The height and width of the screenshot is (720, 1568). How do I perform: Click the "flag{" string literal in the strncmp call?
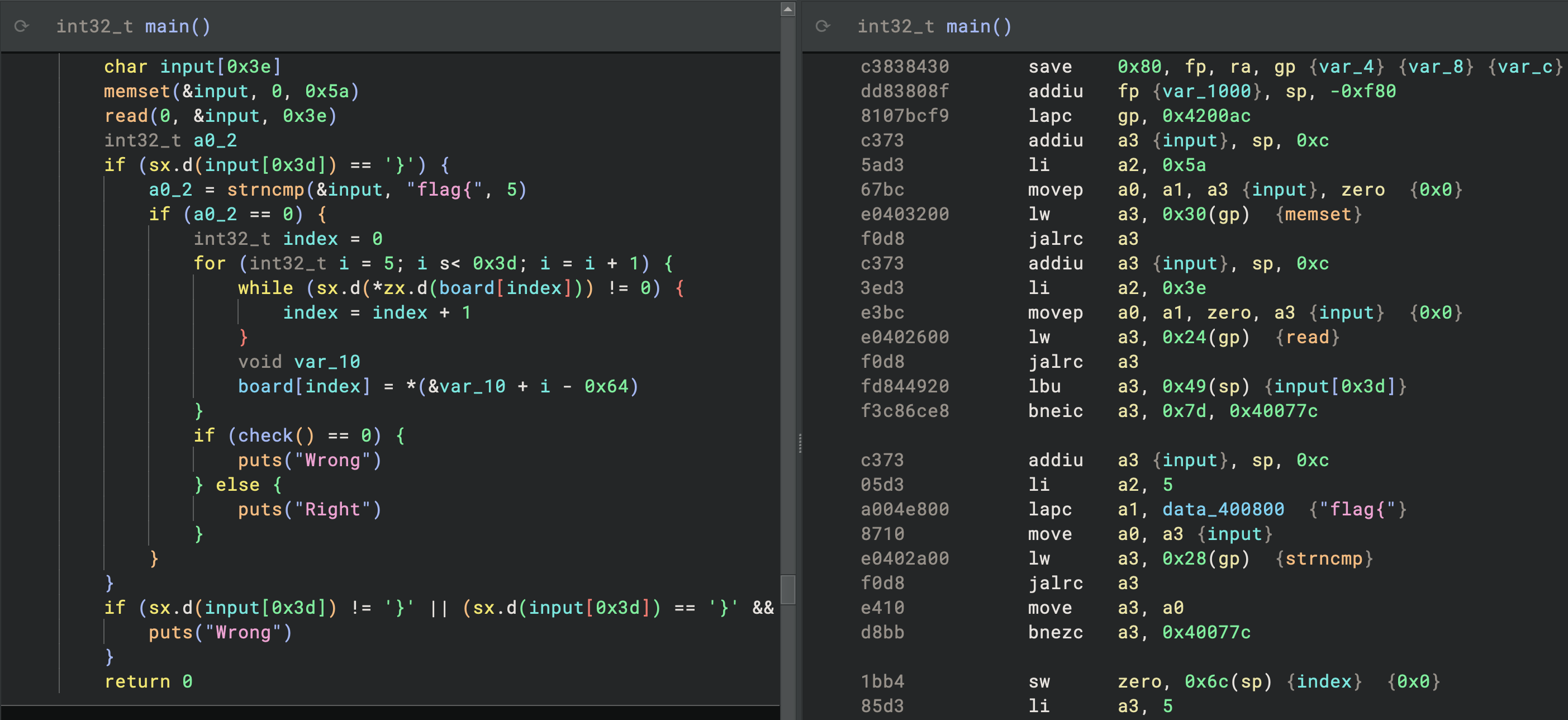point(444,190)
